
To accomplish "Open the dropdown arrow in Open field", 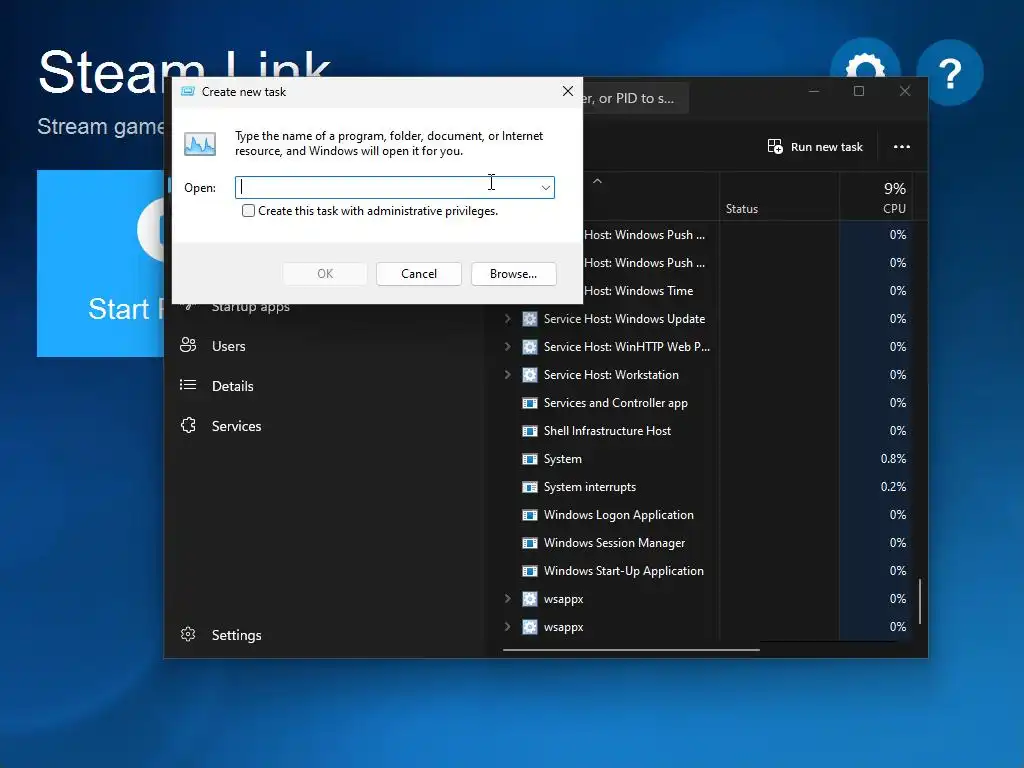I will click(x=545, y=187).
